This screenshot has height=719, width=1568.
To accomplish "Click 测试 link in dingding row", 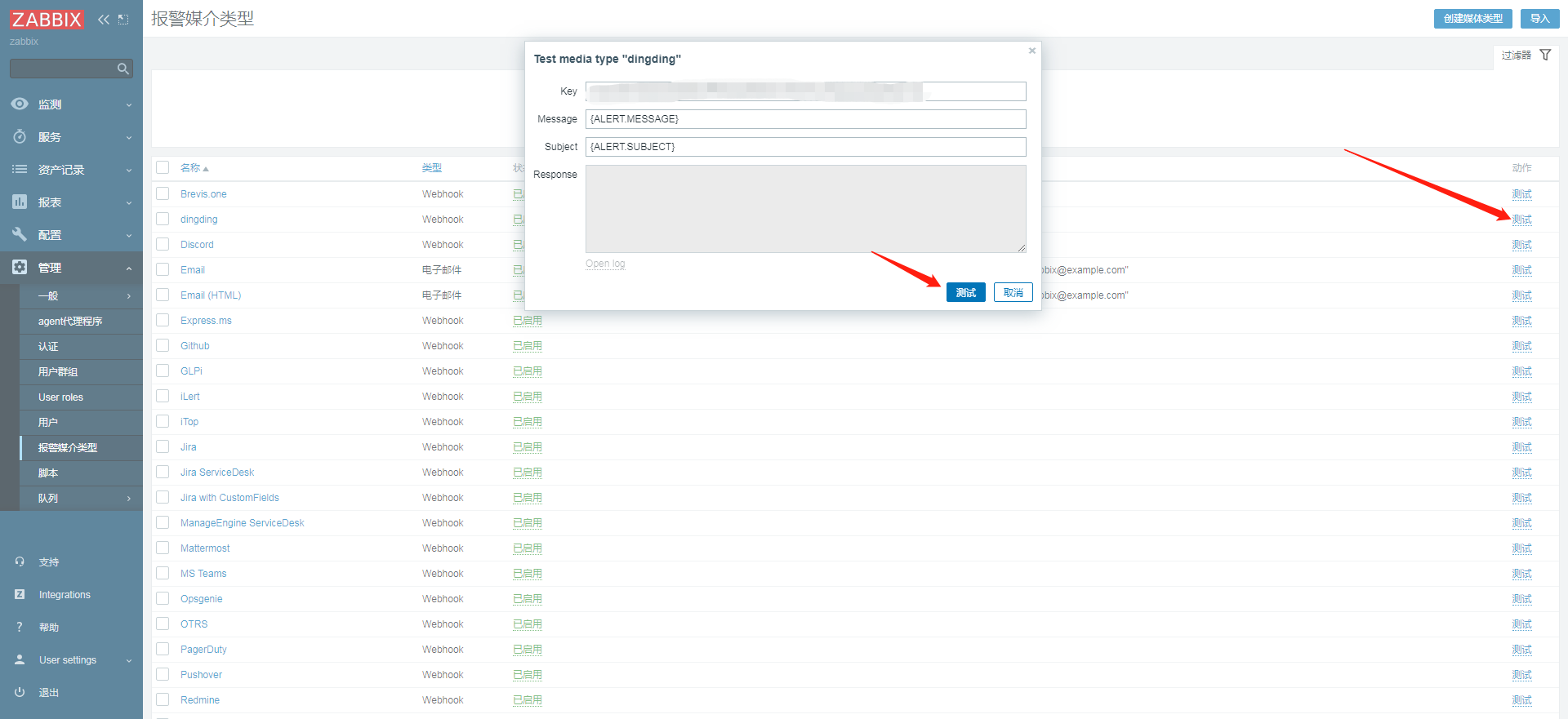I will [x=1521, y=219].
